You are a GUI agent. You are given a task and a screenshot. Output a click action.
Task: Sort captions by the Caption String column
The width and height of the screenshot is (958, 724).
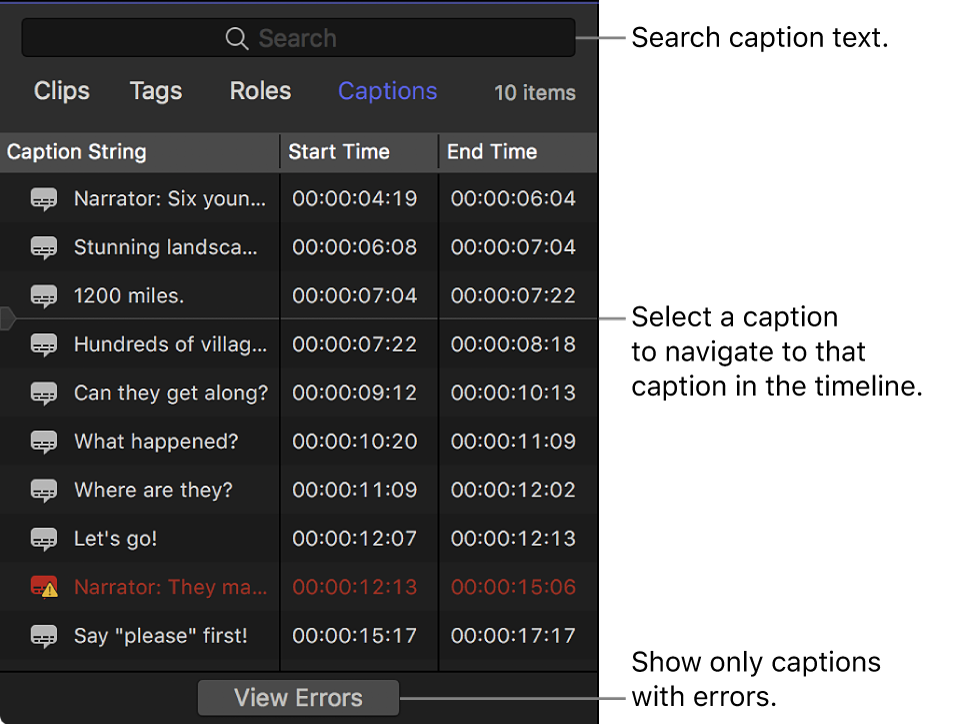point(76,152)
